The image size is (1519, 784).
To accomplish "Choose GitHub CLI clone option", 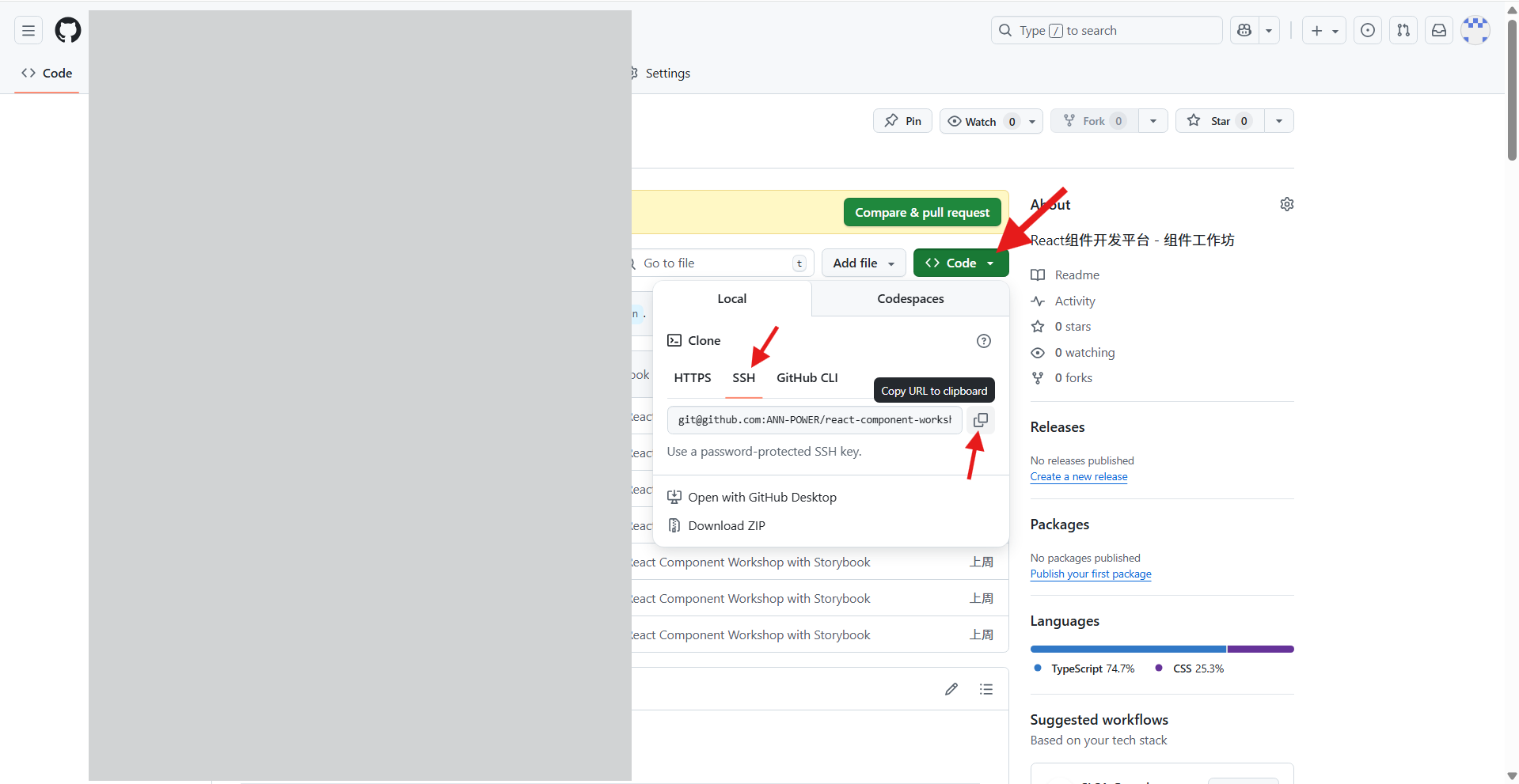I will pos(807,378).
